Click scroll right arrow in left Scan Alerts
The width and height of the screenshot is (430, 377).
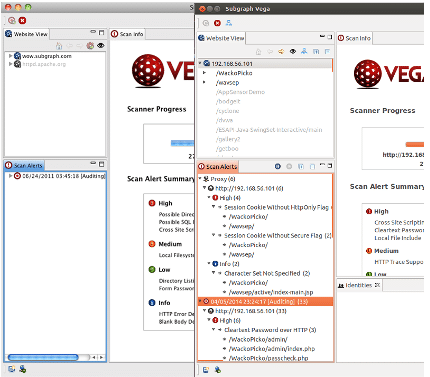pos(101,357)
